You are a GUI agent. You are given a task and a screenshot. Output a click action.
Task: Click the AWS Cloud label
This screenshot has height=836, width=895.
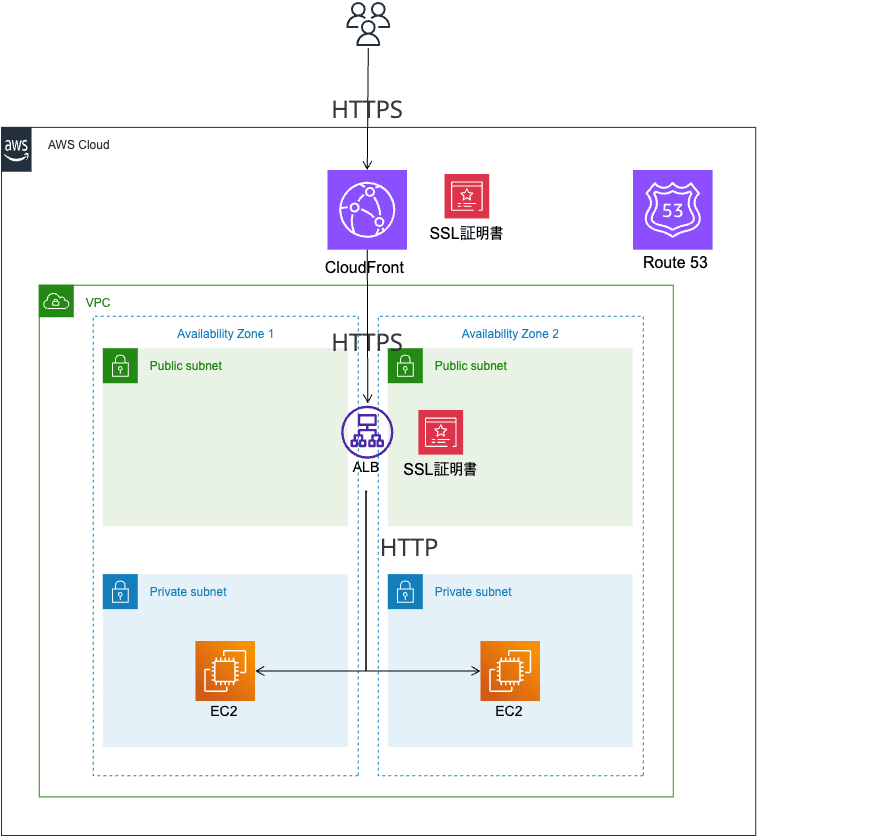coord(79,145)
